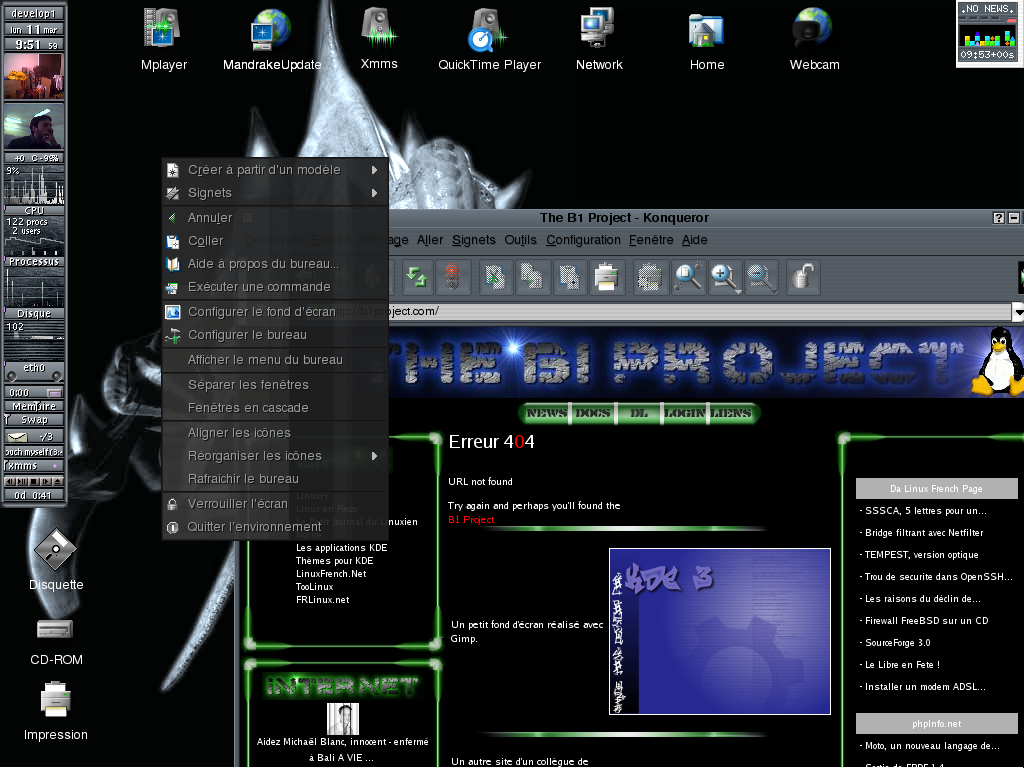Open Konqueror's Aller menu
This screenshot has height=768, width=1024.
tap(430, 240)
